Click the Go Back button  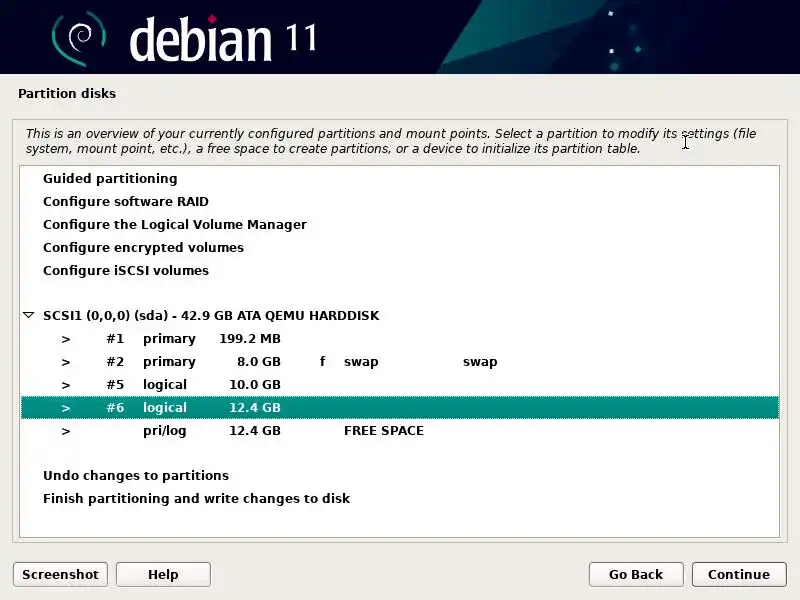coord(636,574)
